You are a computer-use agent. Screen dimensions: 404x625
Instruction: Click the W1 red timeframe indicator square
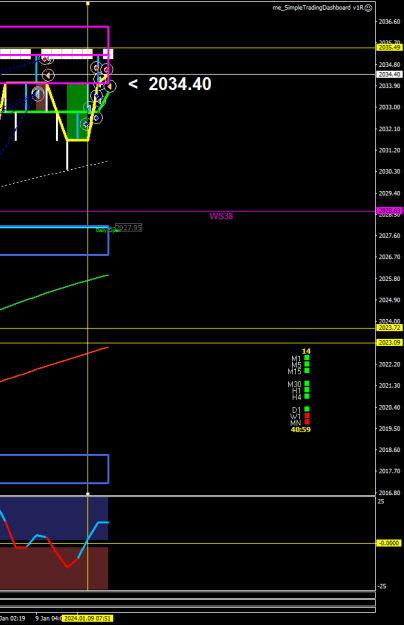click(x=307, y=416)
